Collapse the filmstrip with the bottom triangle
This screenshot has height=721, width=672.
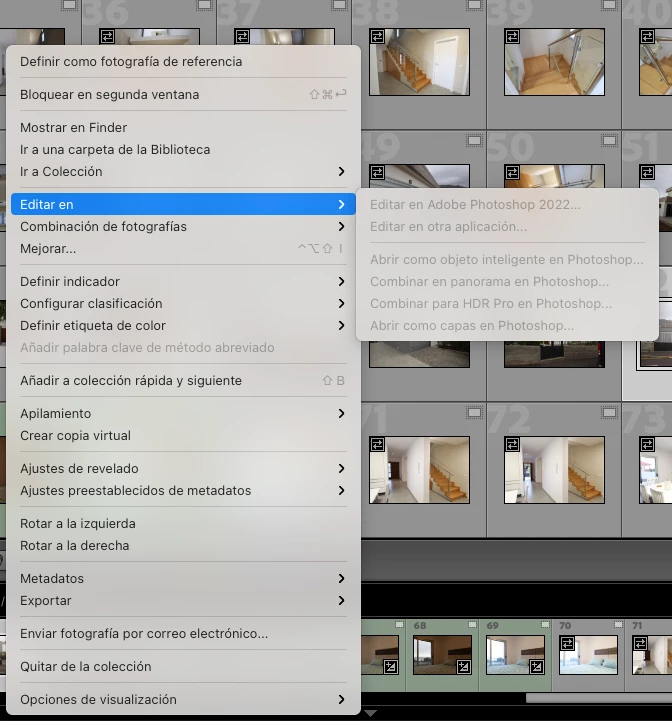[x=370, y=713]
